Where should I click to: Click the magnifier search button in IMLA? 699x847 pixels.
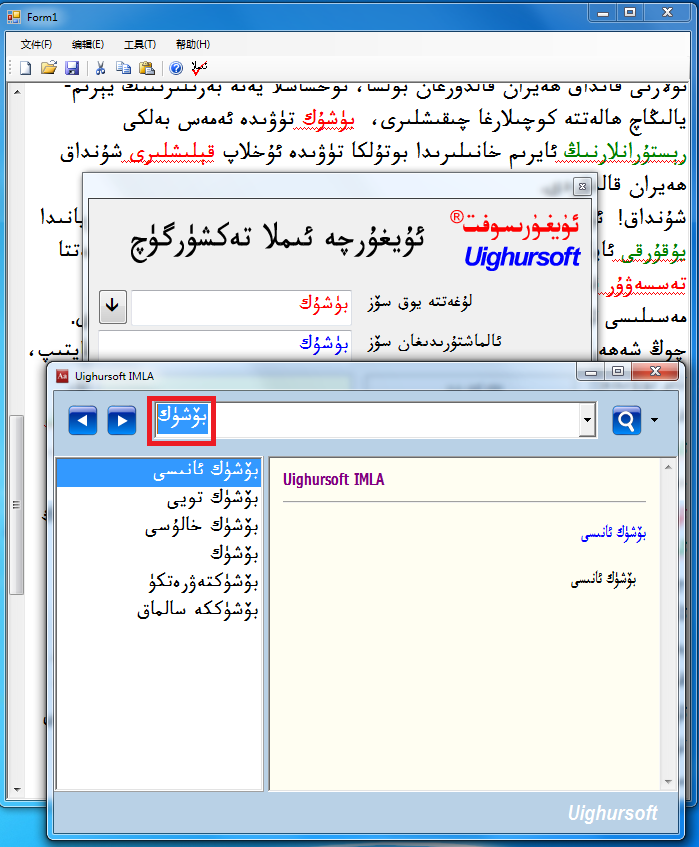pyautogui.click(x=627, y=420)
